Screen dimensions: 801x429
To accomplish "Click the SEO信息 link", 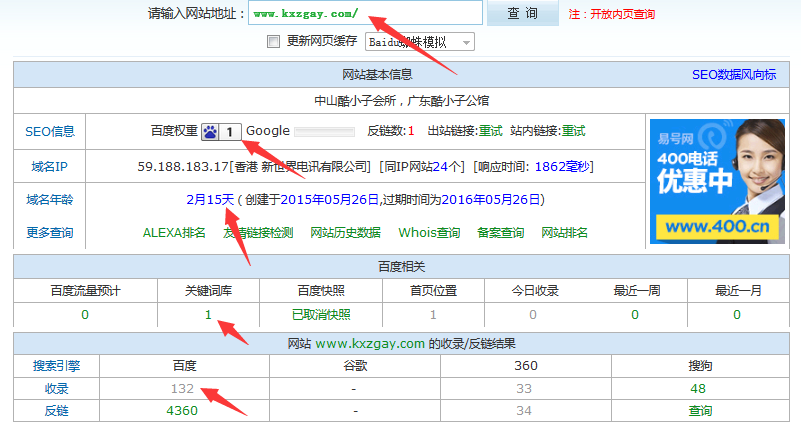I will [50, 131].
